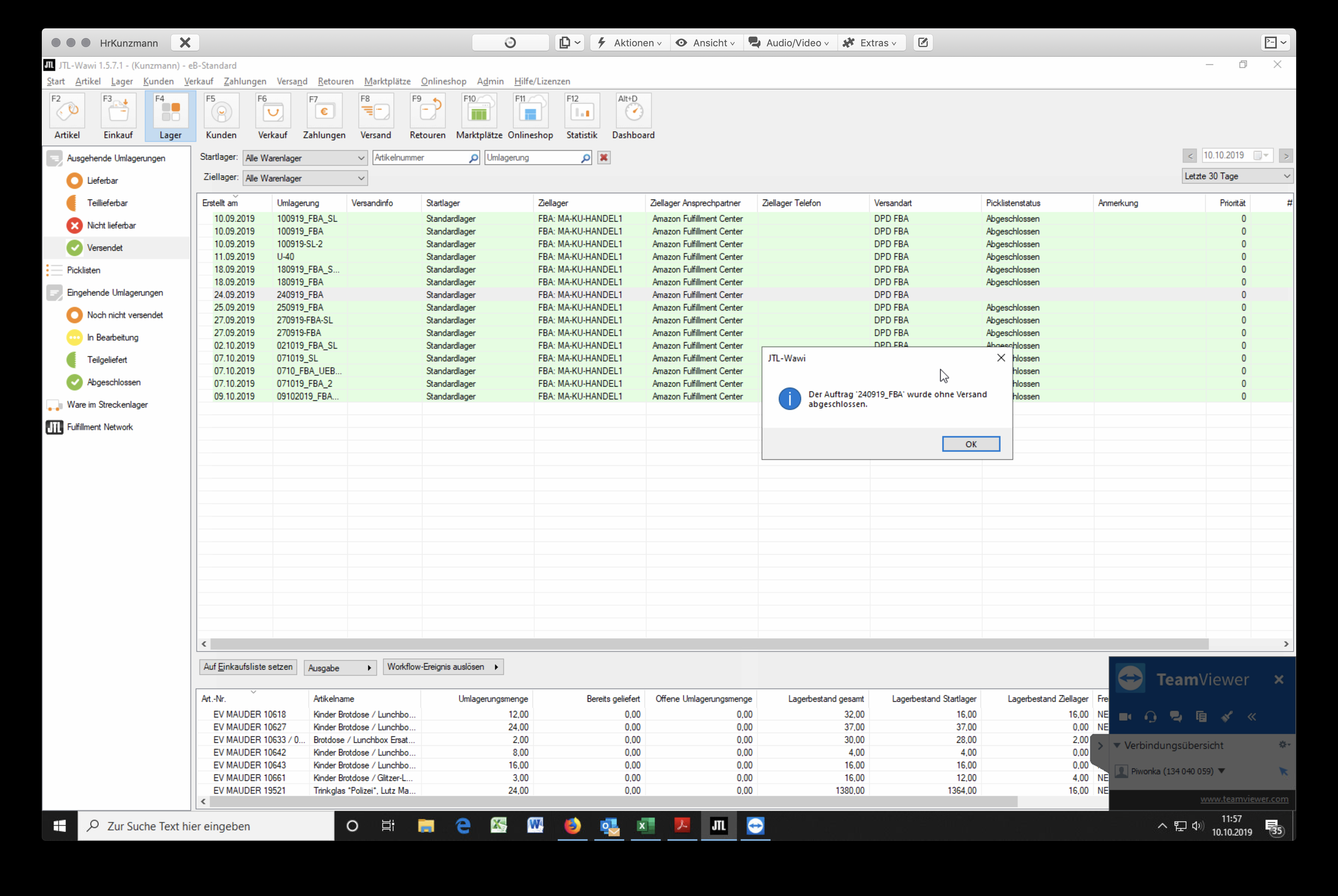Select Nicht lieferbar in sidebar
The height and width of the screenshot is (896, 1338).
tap(111, 225)
